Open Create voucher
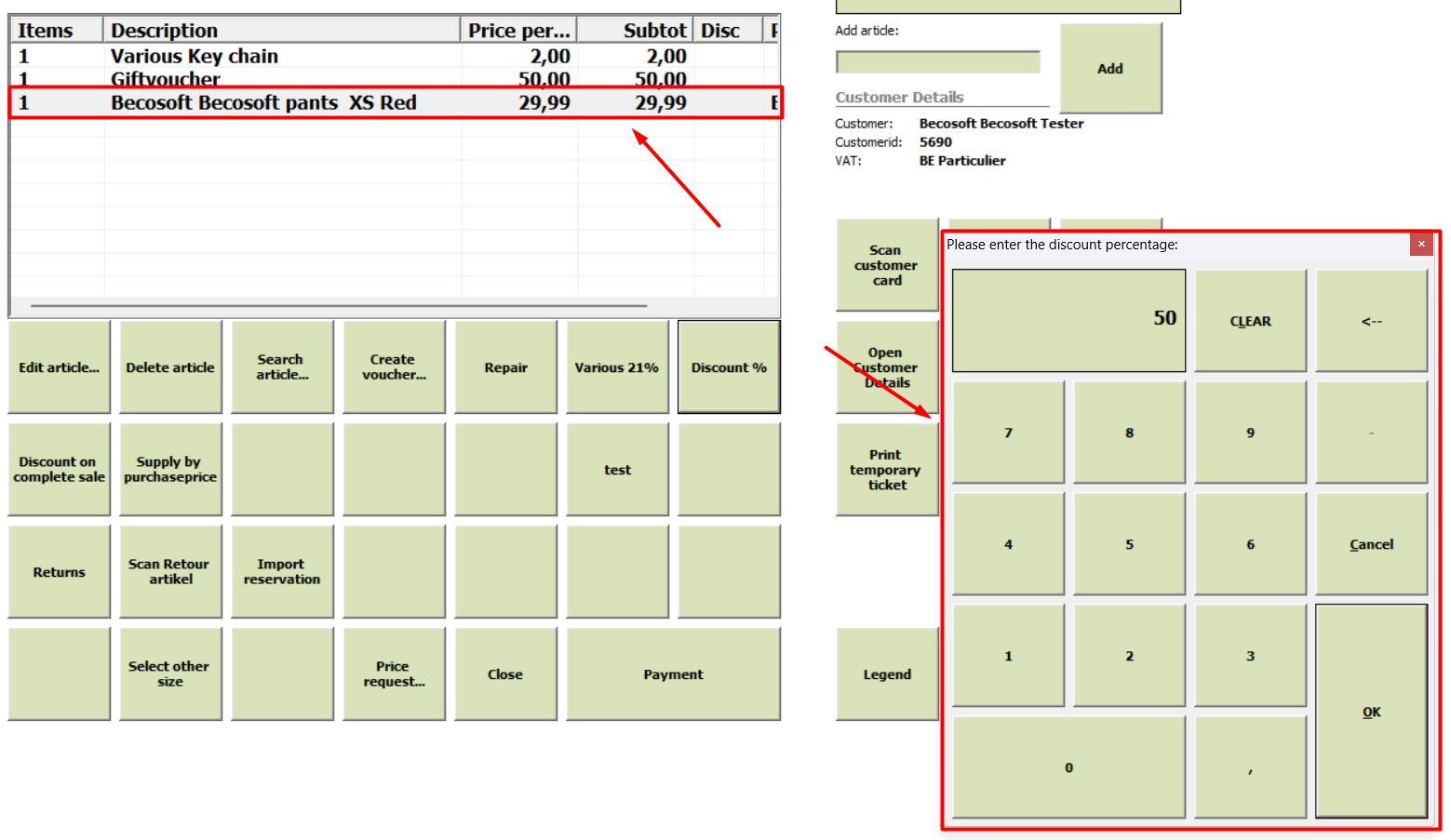1451x840 pixels. [x=394, y=367]
